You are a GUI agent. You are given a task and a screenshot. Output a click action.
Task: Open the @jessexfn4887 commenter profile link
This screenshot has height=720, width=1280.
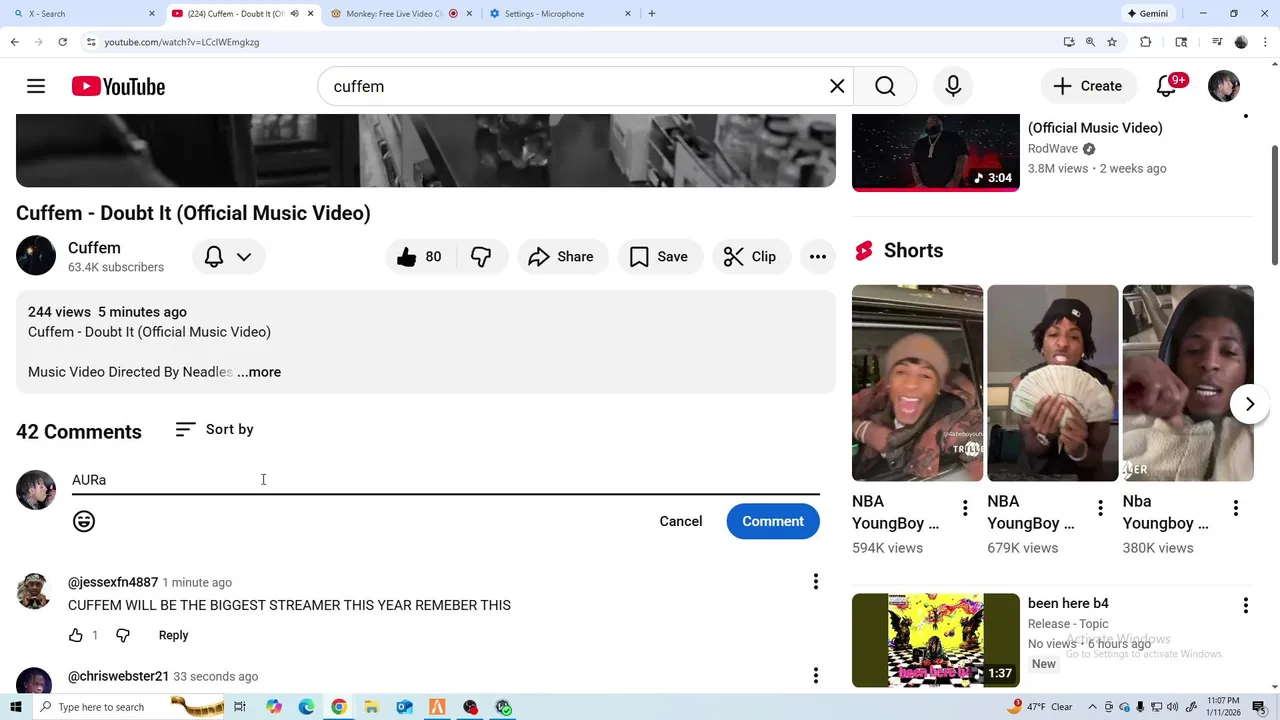pos(113,582)
